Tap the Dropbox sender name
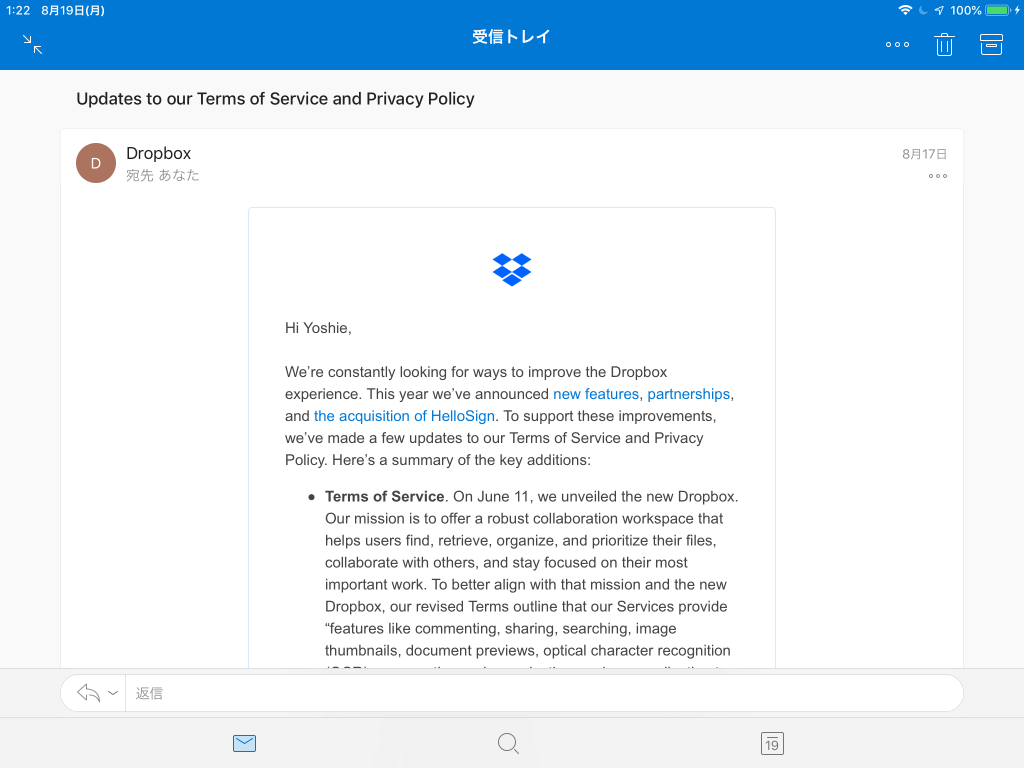 (159, 153)
